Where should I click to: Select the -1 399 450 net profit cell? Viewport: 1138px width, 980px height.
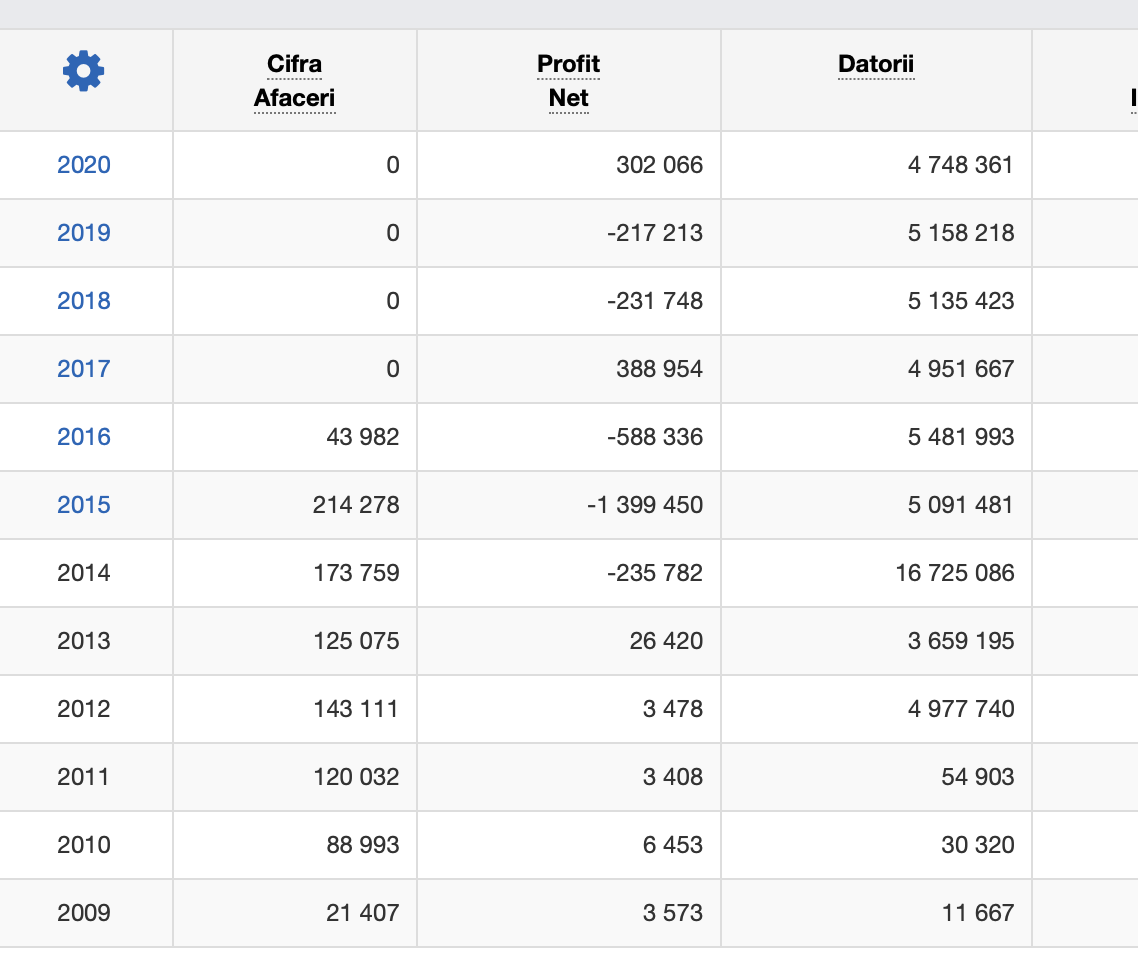click(645, 505)
